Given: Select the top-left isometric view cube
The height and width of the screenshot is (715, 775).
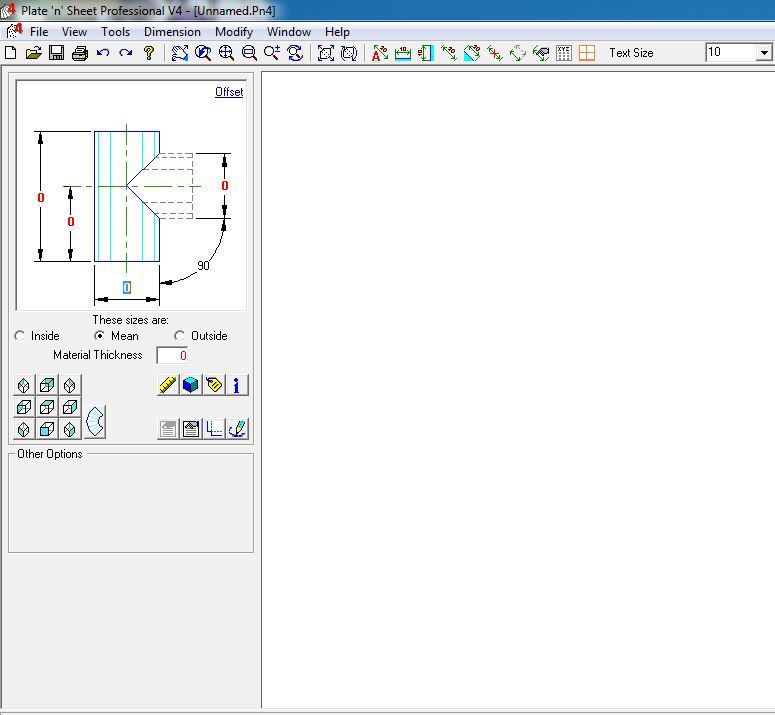Looking at the screenshot, I should click(24, 385).
